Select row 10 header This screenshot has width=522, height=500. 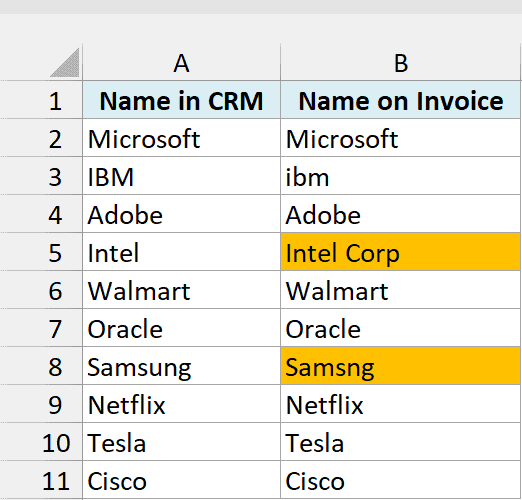(x=41, y=442)
